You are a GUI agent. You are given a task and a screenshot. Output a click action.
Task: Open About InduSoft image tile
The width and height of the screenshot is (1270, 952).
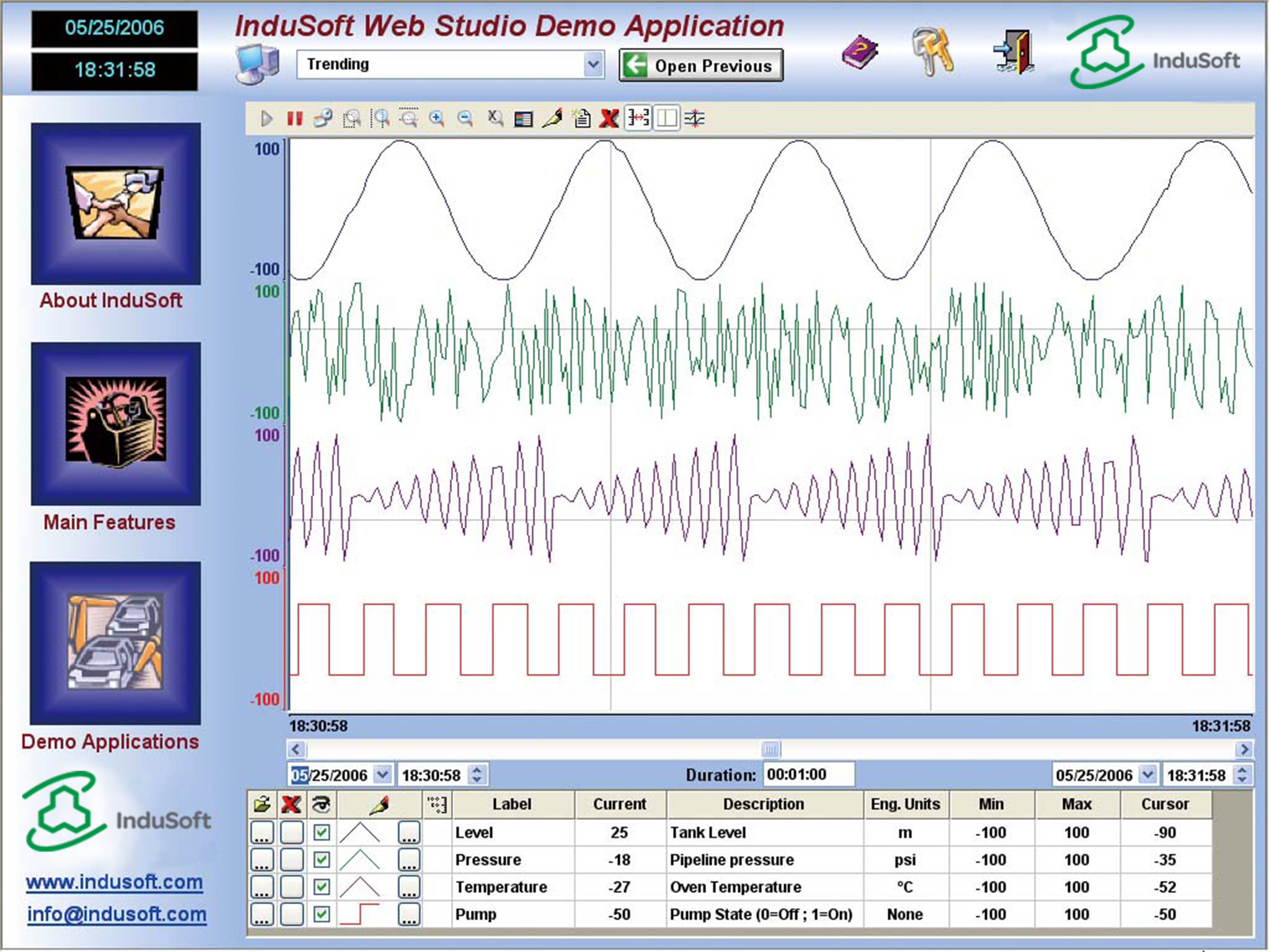[x=116, y=204]
